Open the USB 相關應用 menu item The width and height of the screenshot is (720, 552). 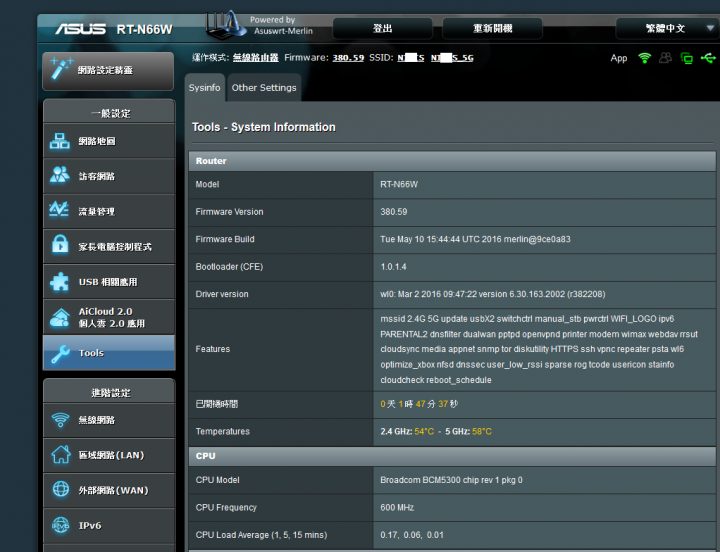[x=109, y=282]
